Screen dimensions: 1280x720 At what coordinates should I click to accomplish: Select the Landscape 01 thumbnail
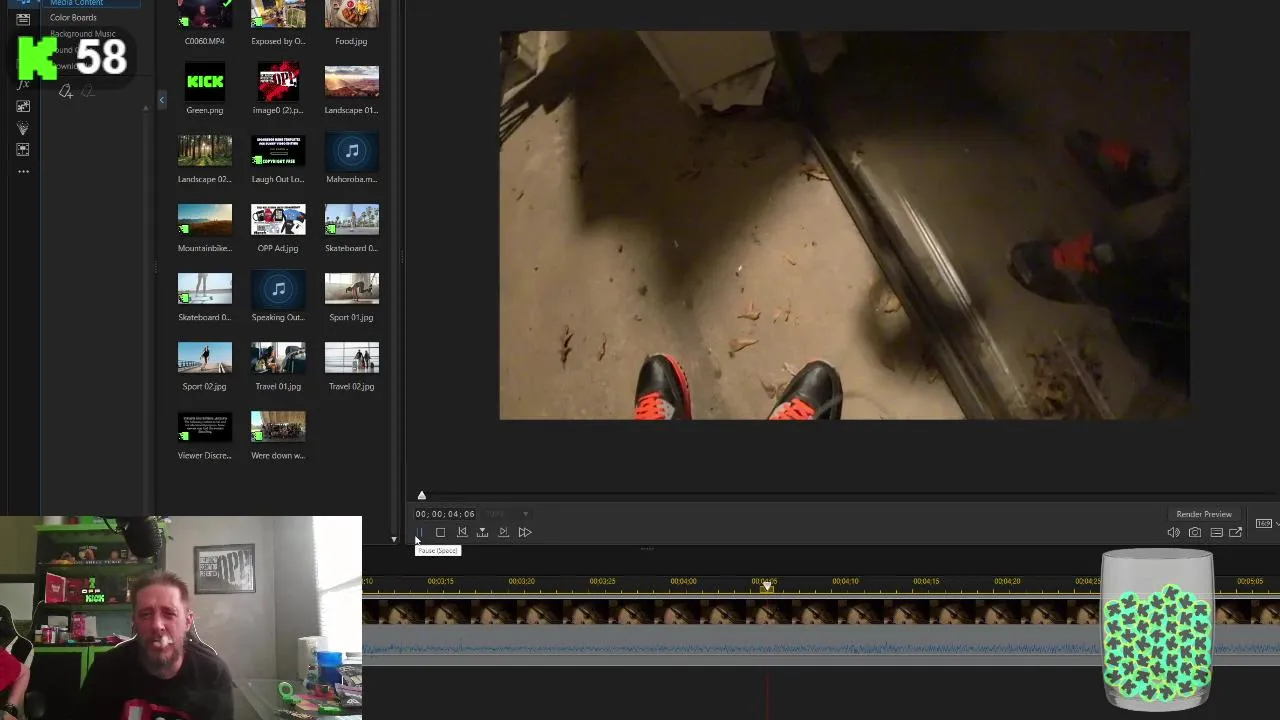352,82
